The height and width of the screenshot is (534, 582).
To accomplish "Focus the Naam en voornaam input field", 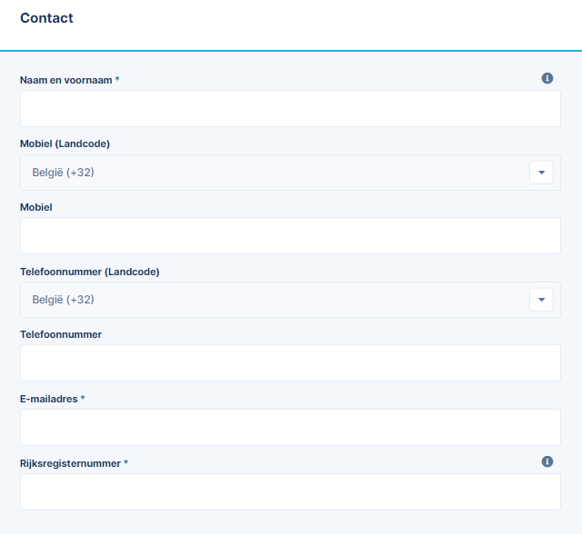I will [x=290, y=108].
